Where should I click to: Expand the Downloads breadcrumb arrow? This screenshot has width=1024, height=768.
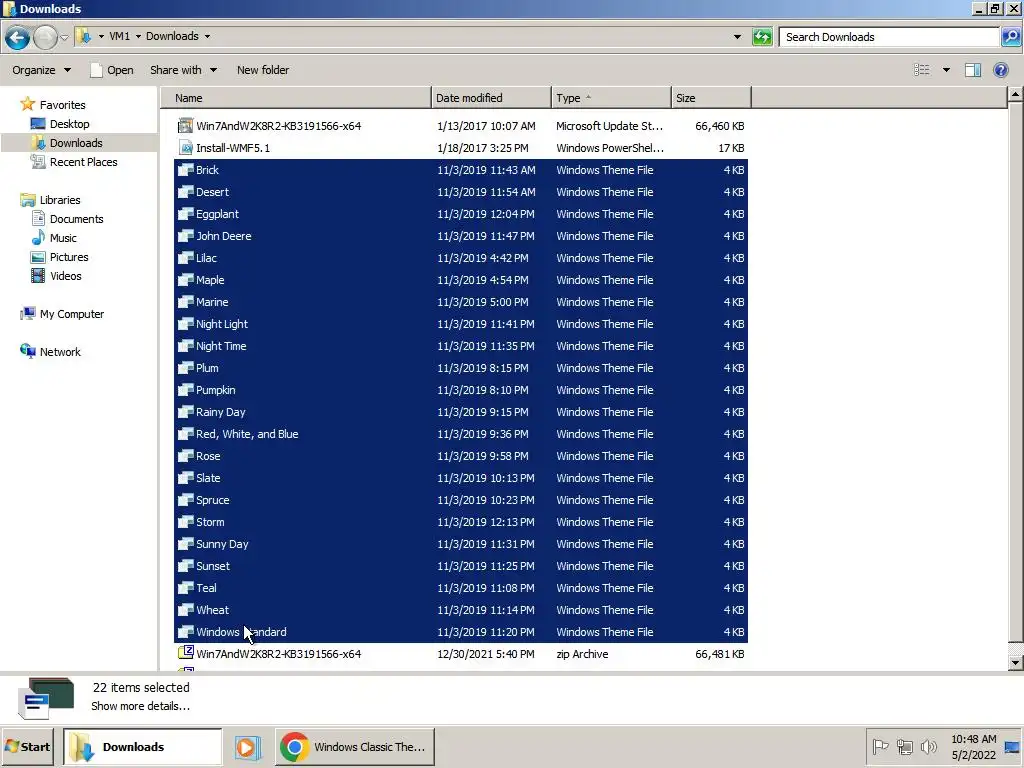point(207,37)
